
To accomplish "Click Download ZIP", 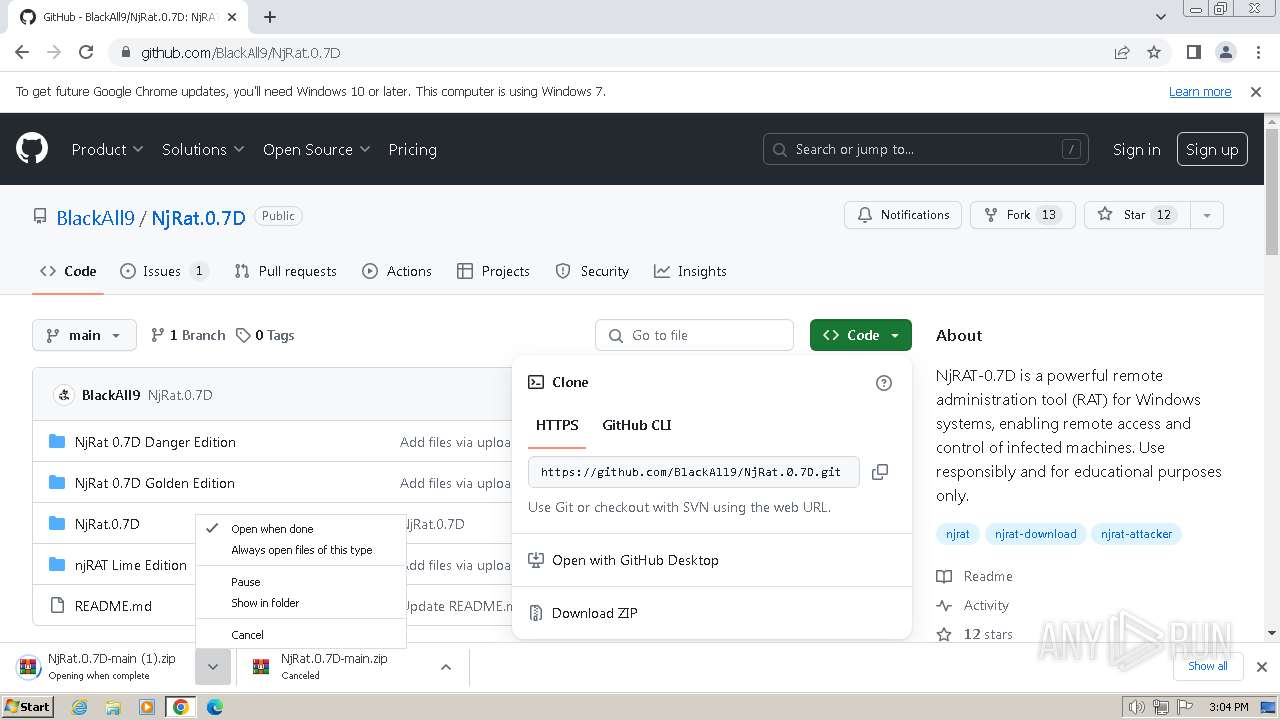I will pyautogui.click(x=594, y=613).
